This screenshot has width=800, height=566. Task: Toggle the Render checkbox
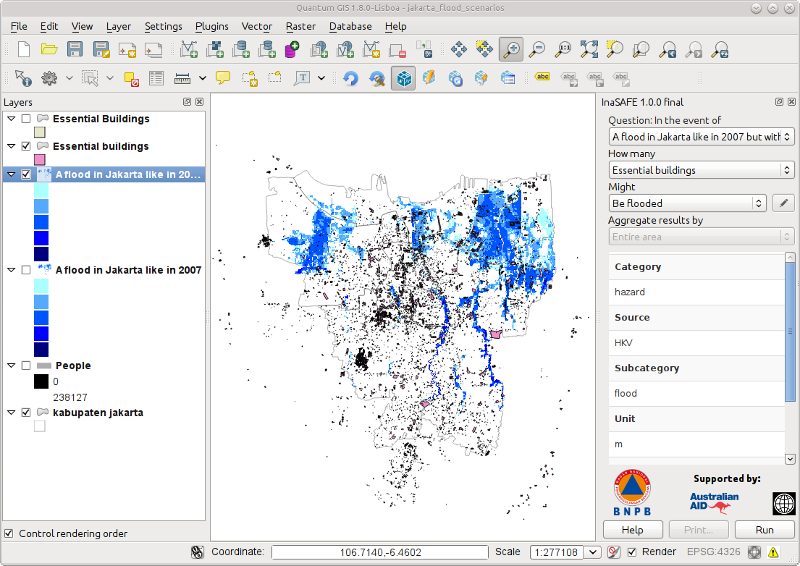[x=632, y=552]
